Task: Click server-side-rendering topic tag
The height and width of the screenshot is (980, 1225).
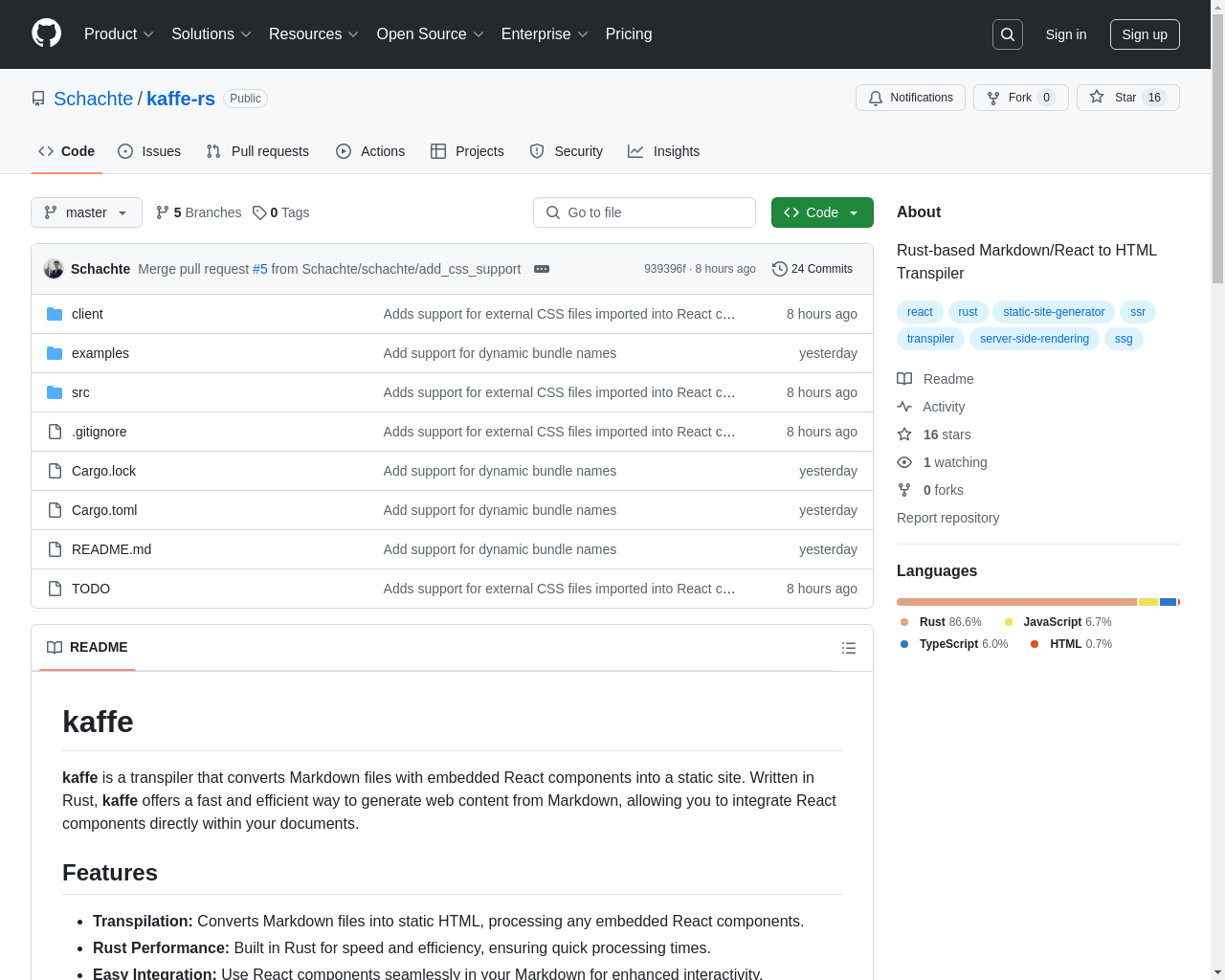Action: point(1035,339)
